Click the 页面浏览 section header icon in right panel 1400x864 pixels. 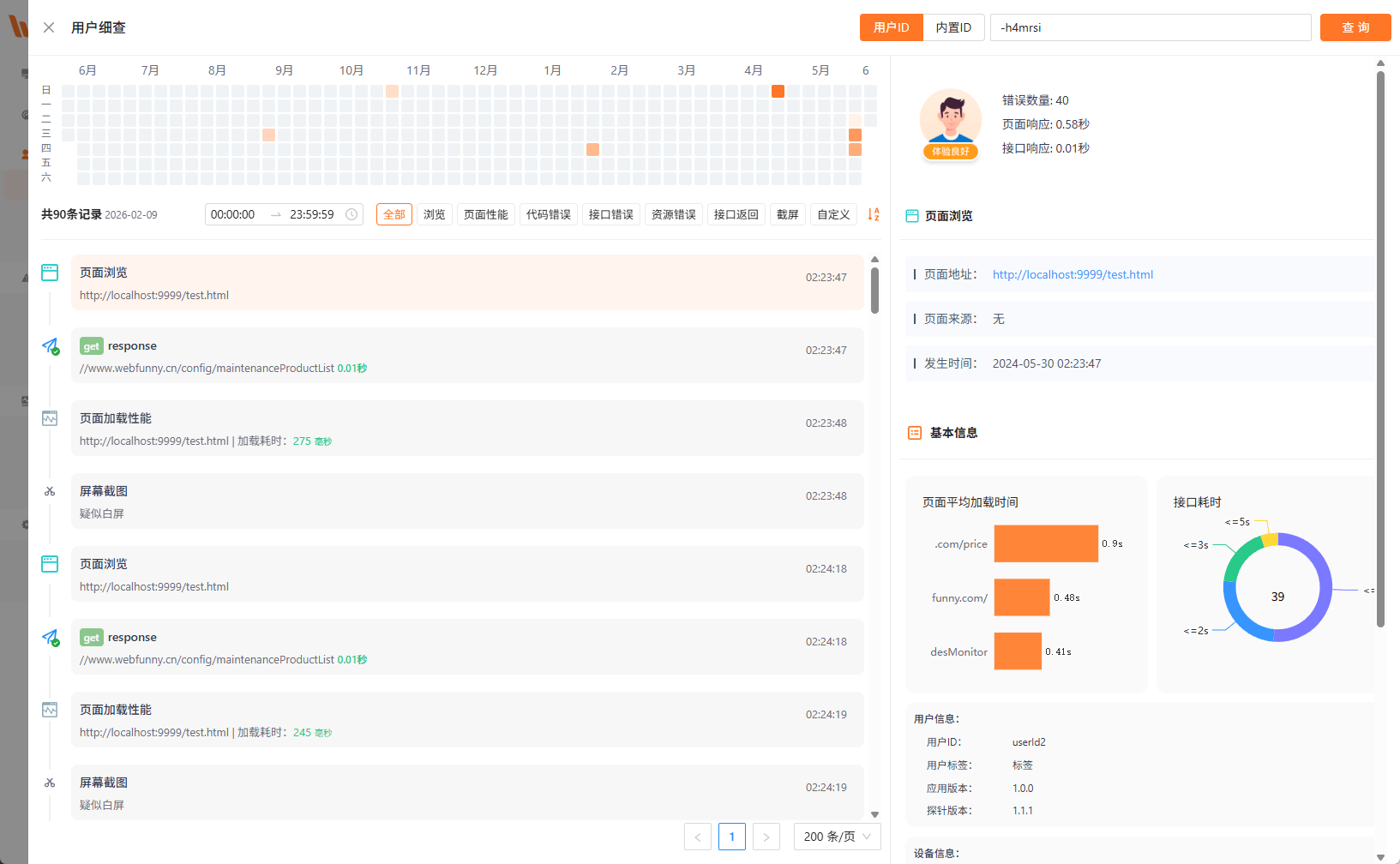911,216
